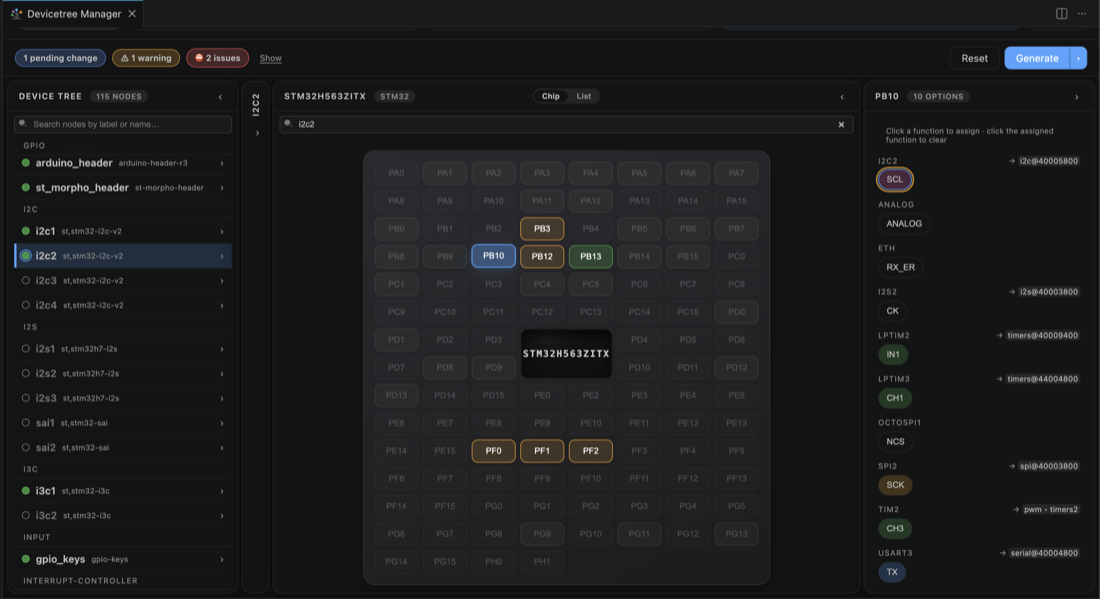The image size is (1100, 599).
Task: Switch to Chip view tab
Action: click(551, 96)
